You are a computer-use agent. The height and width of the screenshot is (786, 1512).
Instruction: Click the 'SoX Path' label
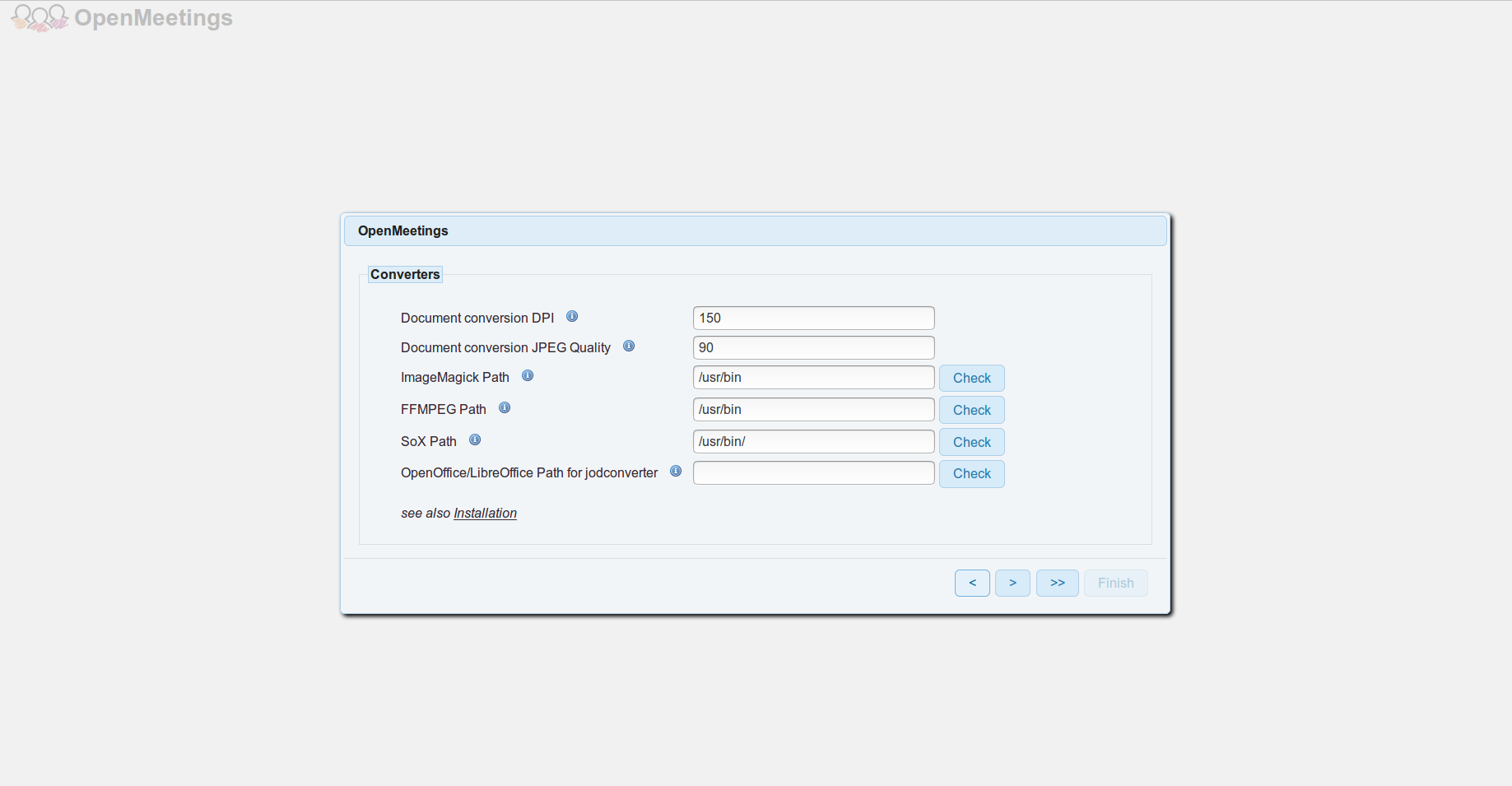point(429,441)
